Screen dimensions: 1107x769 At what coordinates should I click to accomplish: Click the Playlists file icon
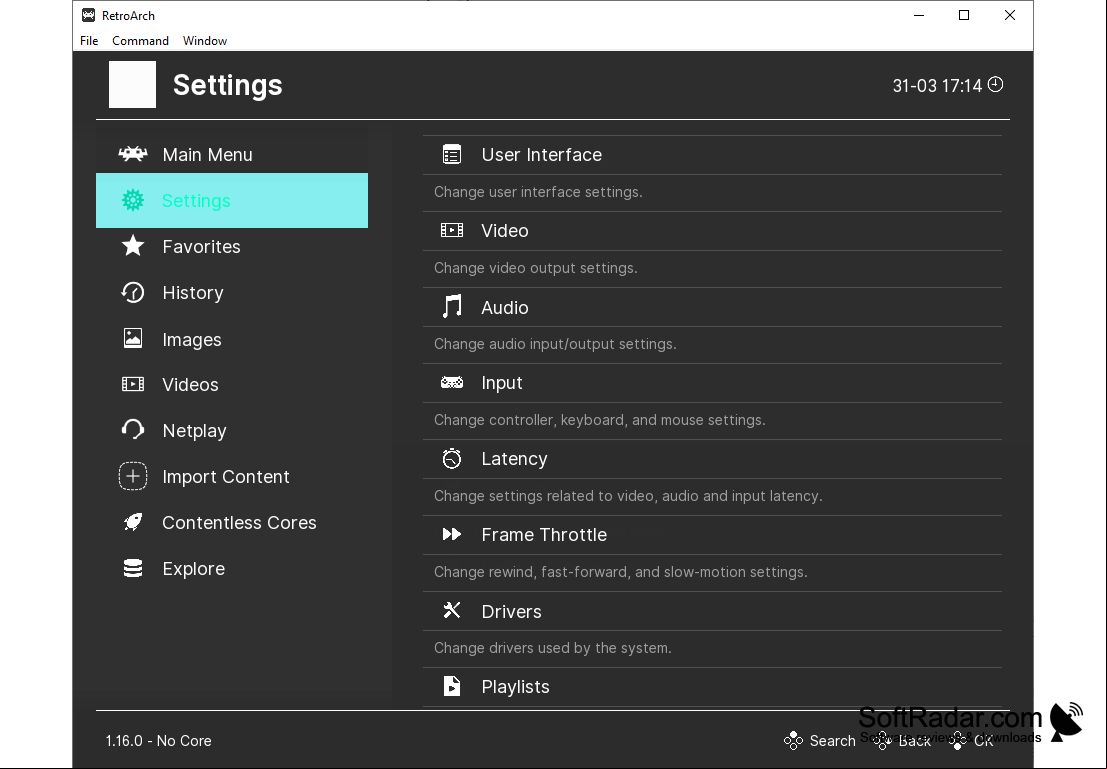[x=452, y=686]
